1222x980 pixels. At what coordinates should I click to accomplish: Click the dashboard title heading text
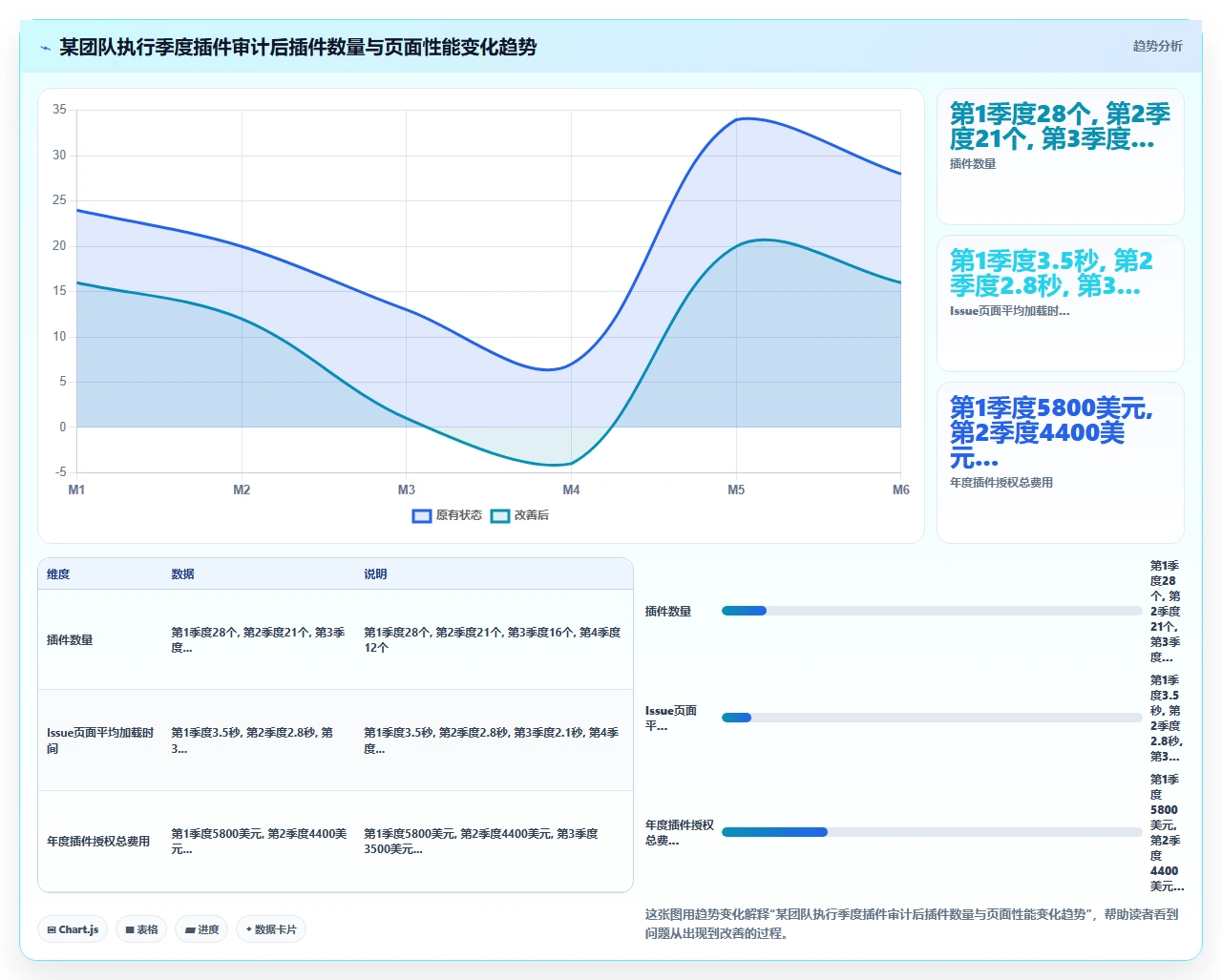tap(298, 47)
